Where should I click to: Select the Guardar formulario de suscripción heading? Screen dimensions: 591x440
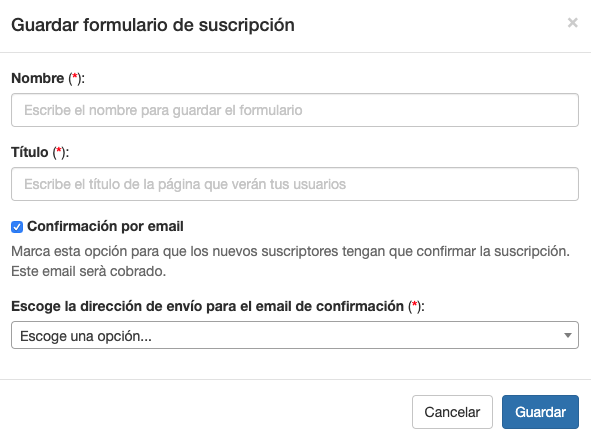(153, 25)
